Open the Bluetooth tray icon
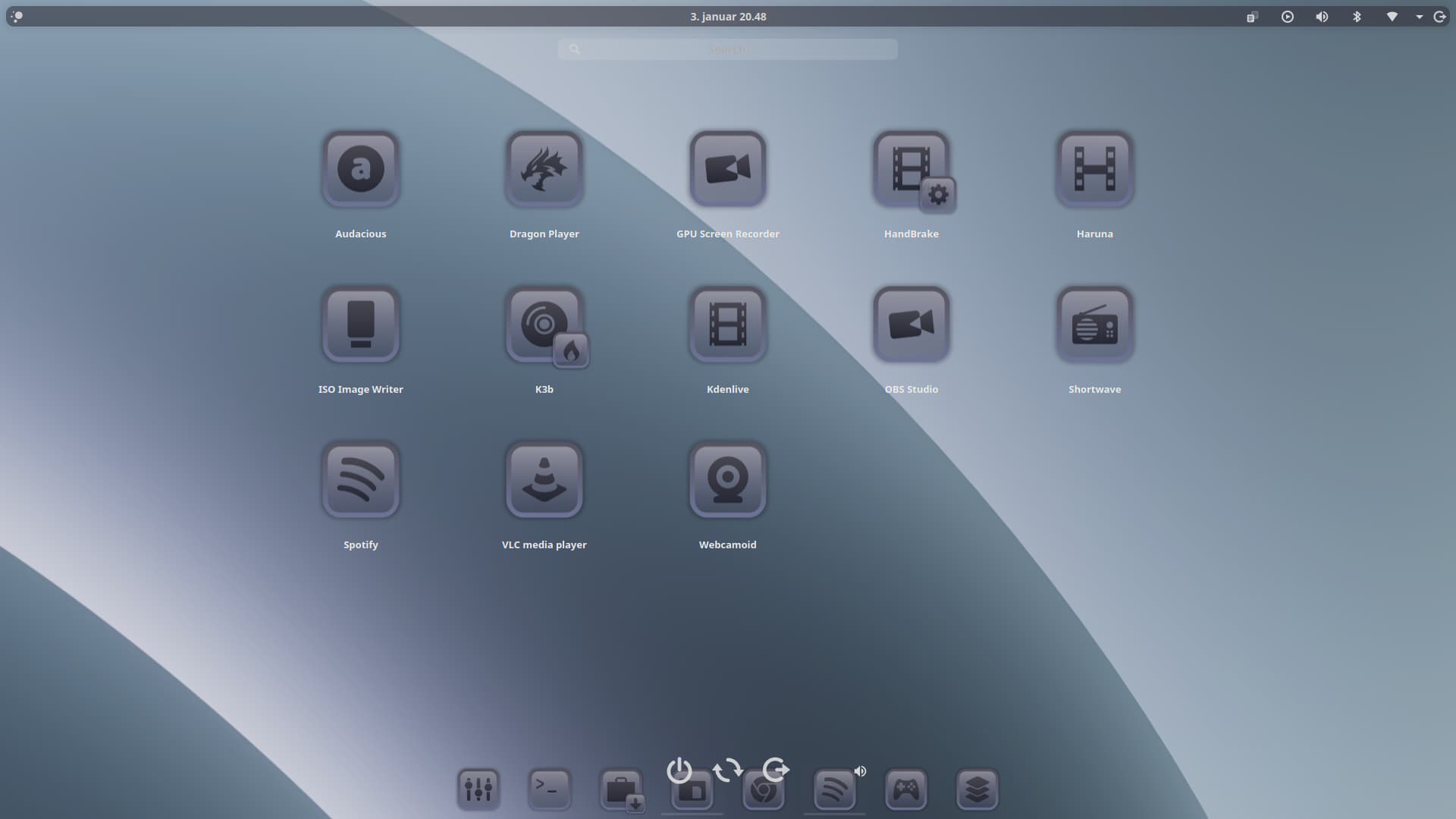 coord(1357,17)
